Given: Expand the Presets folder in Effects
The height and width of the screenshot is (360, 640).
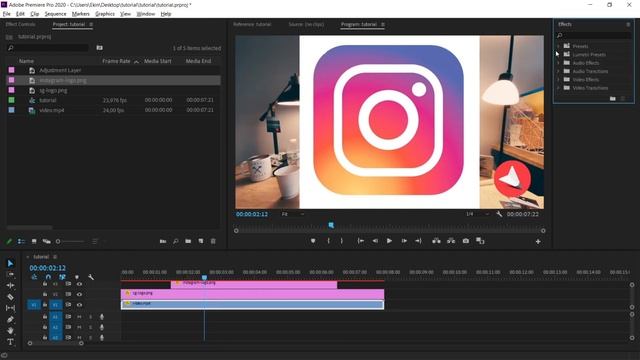Looking at the screenshot, I should pos(558,46).
